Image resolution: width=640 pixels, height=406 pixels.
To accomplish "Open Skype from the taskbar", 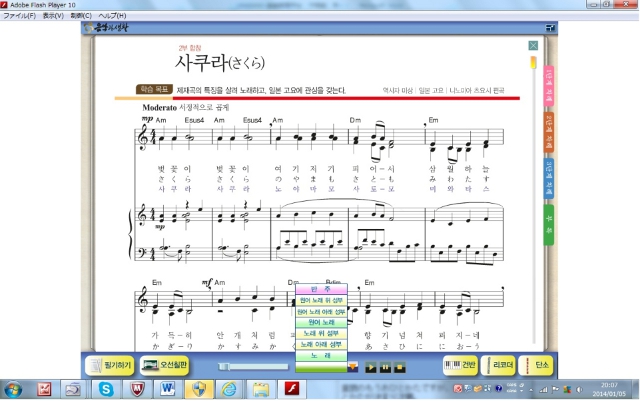I will pos(106,389).
